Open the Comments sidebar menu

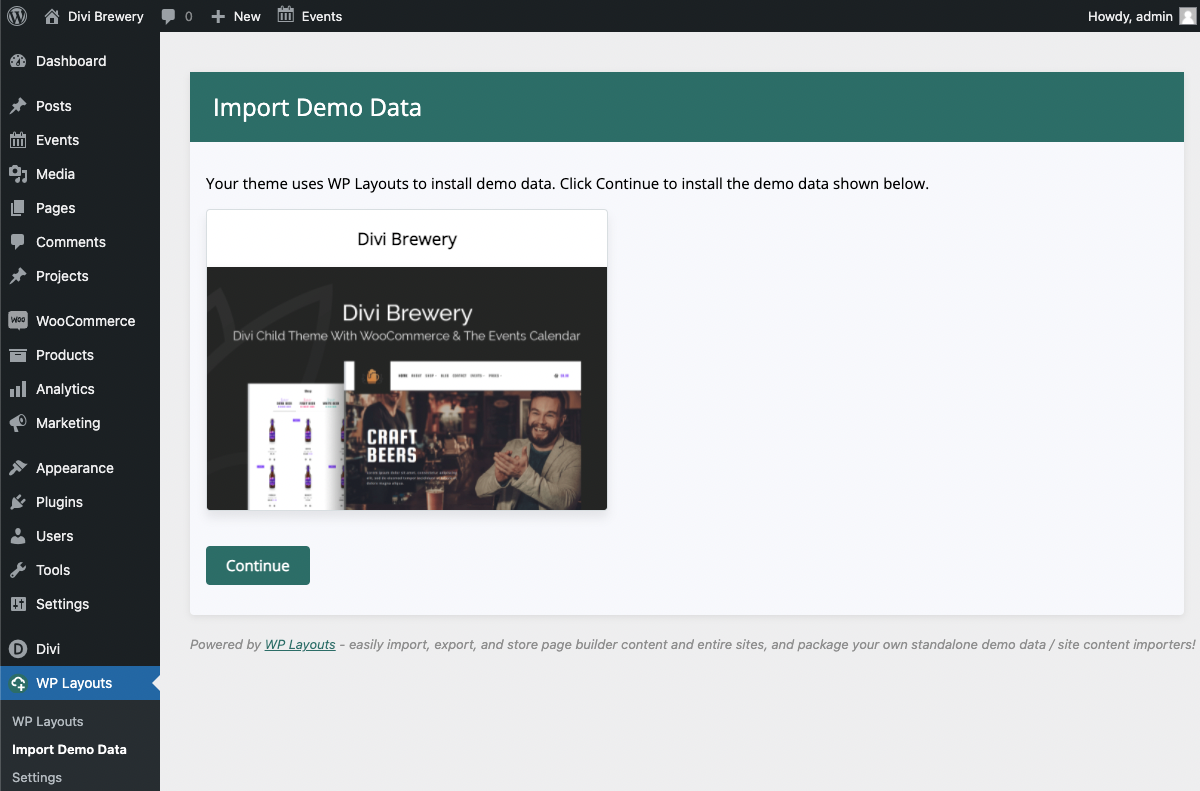[80, 242]
